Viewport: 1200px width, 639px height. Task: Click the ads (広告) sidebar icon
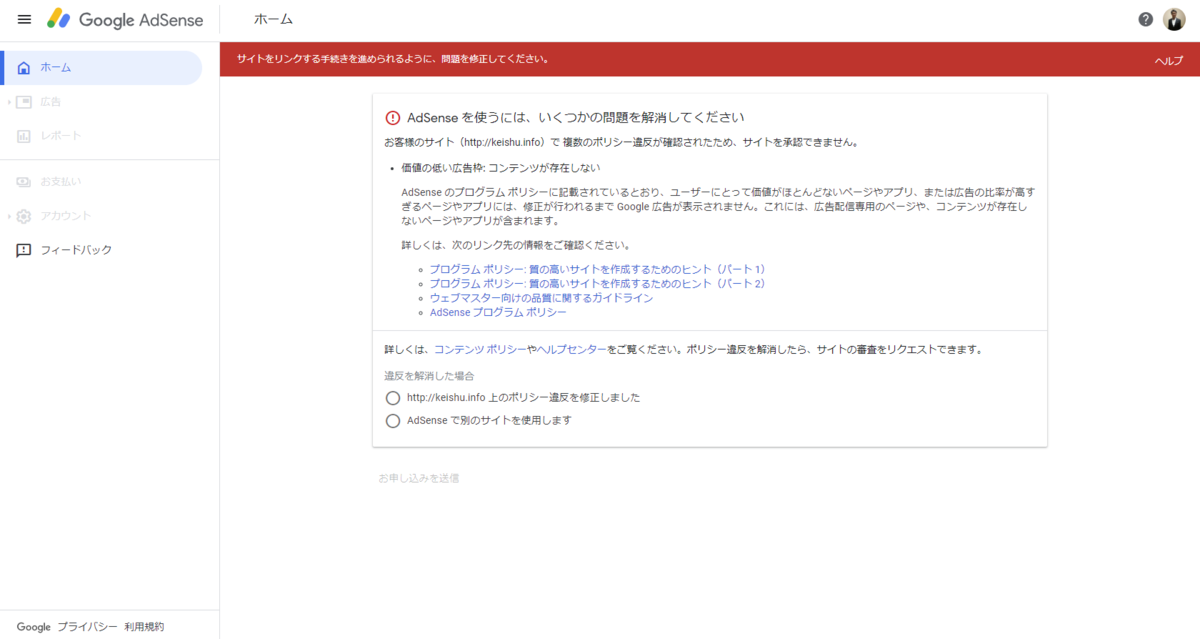(x=24, y=102)
